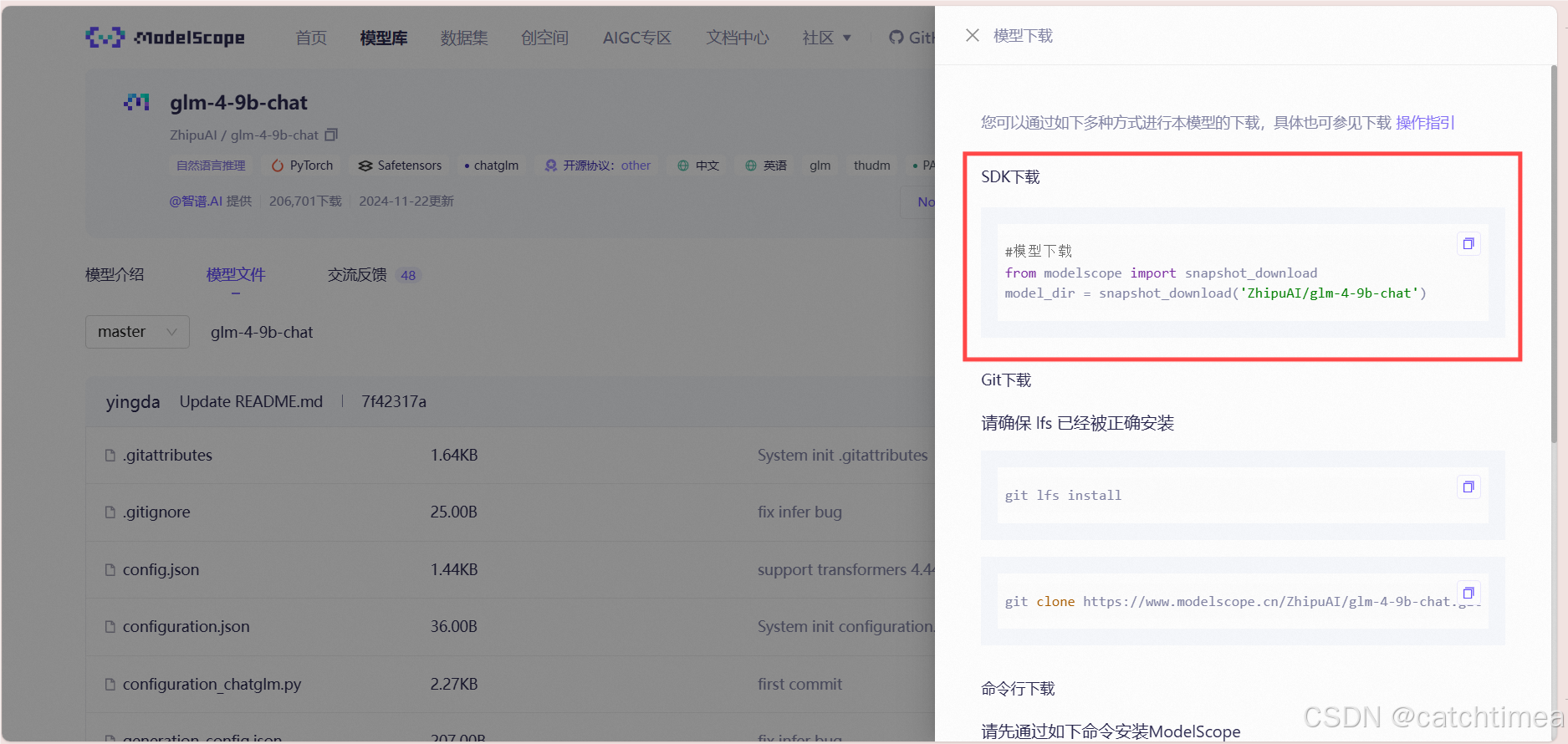Screen dimensions: 1568x744
Task: Copy the SDK download code snippet
Action: click(x=1468, y=244)
